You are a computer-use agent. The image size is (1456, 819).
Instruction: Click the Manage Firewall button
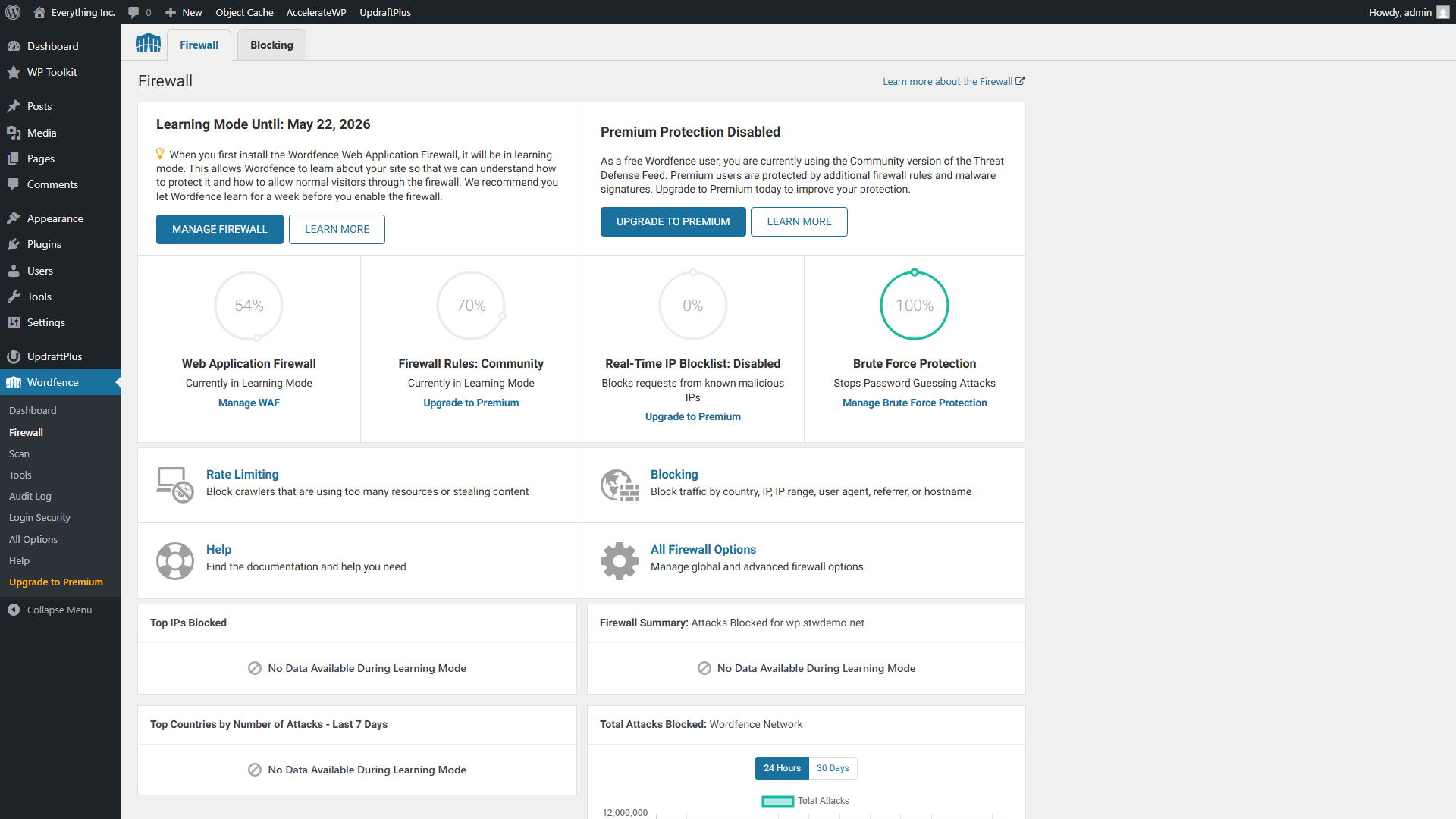click(220, 229)
